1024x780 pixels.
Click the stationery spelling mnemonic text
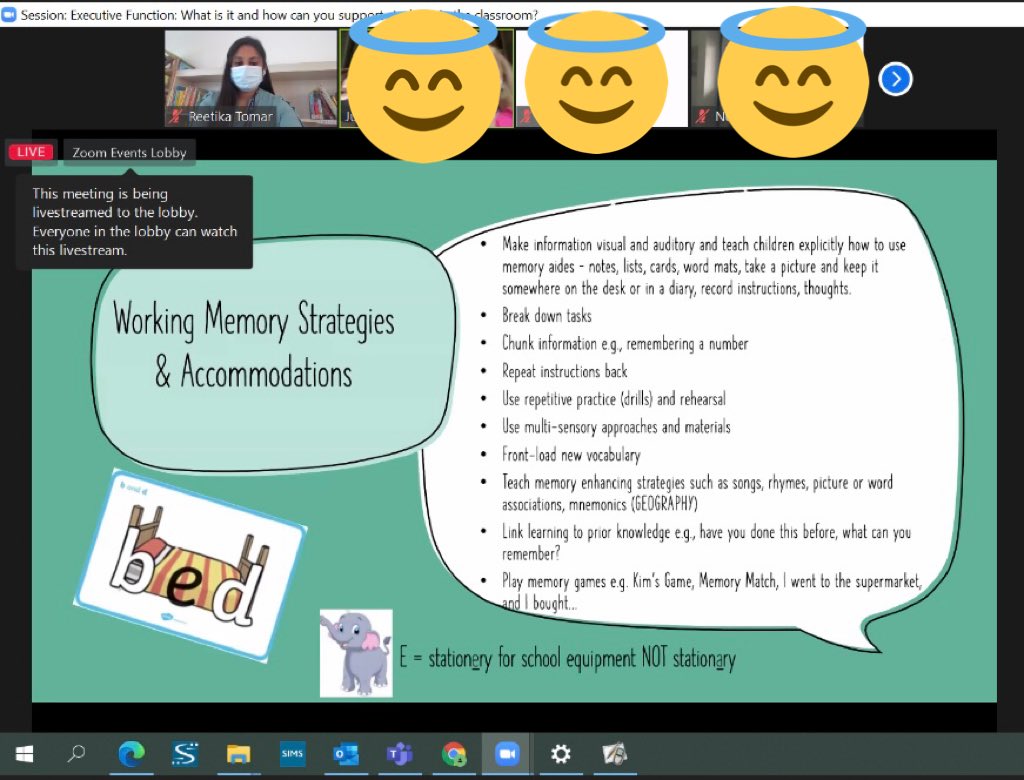[568, 658]
